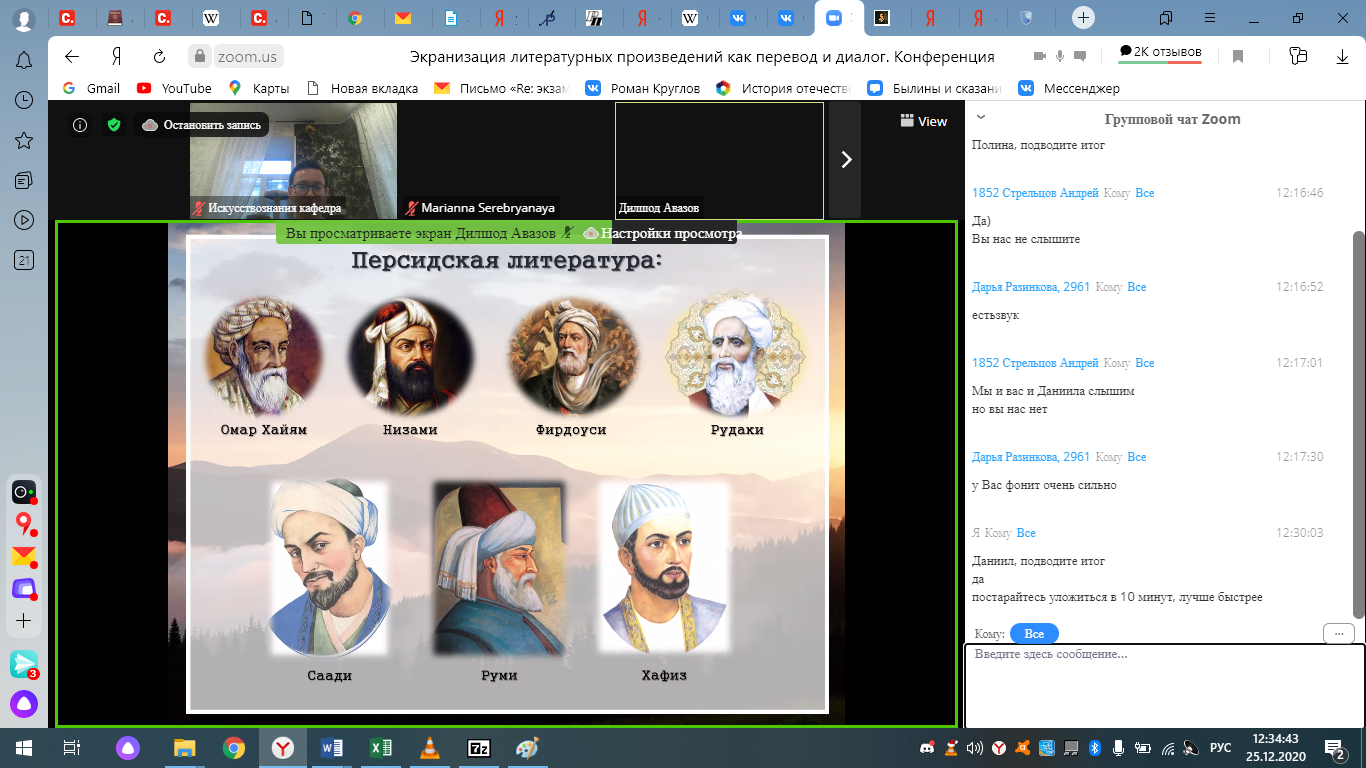Image resolution: width=1366 pixels, height=768 pixels.
Task: Click the green encryption shield icon
Action: [x=114, y=125]
